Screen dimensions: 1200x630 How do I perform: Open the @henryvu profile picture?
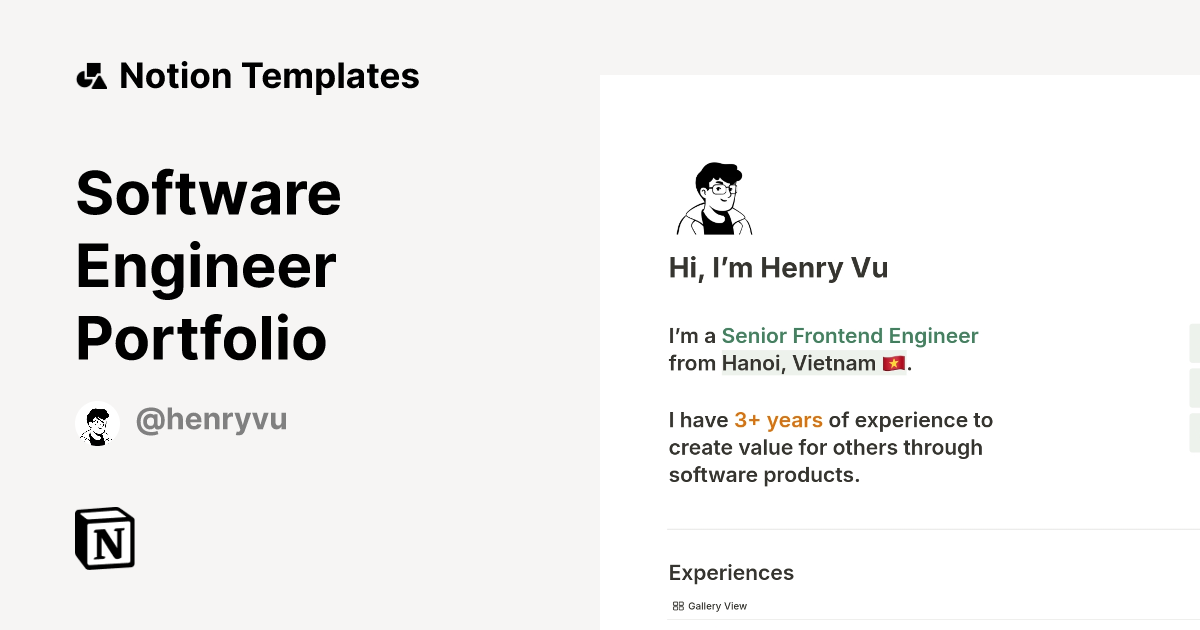pyautogui.click(x=97, y=422)
